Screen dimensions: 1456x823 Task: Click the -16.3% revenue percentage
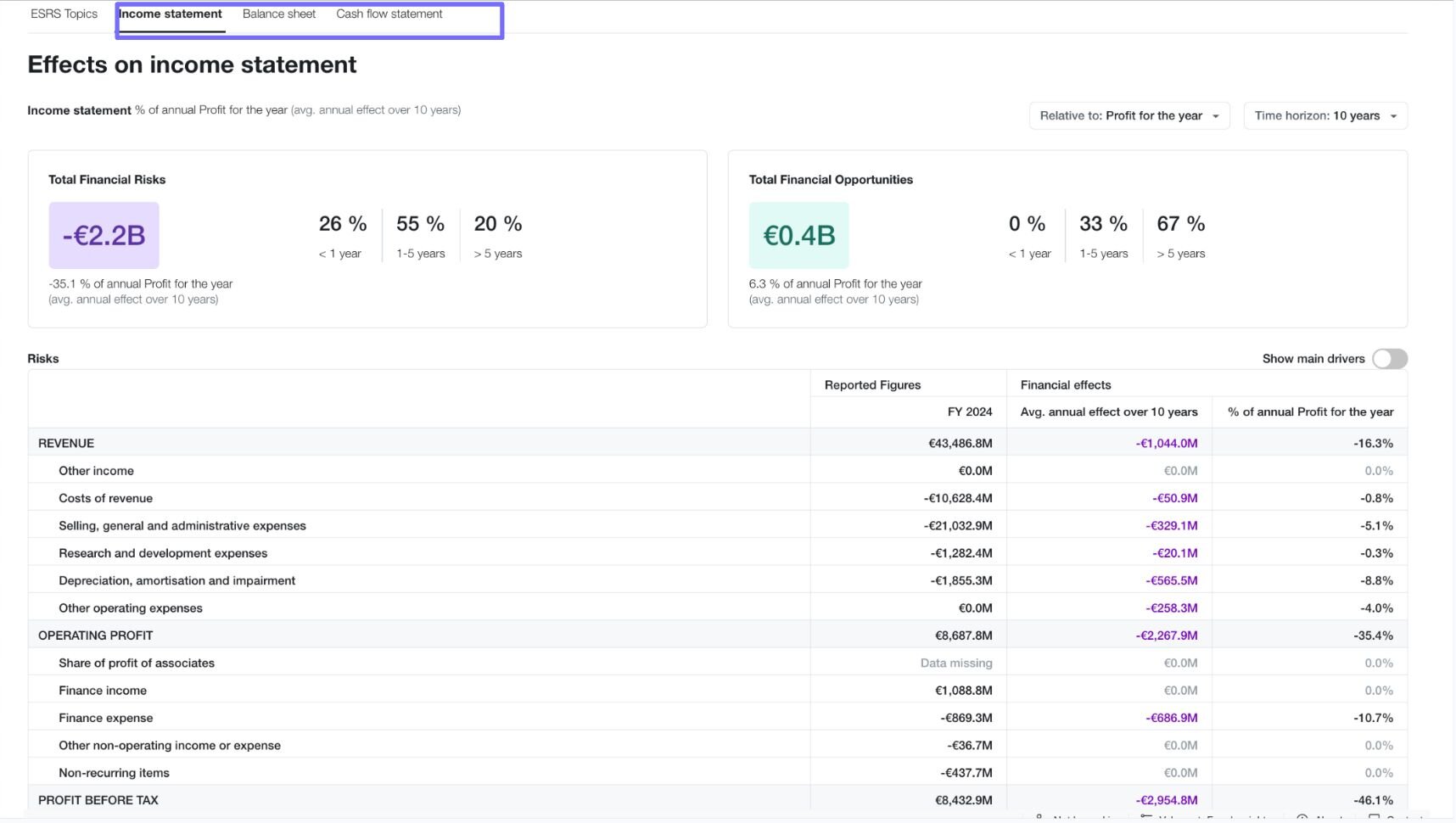pyautogui.click(x=1374, y=443)
